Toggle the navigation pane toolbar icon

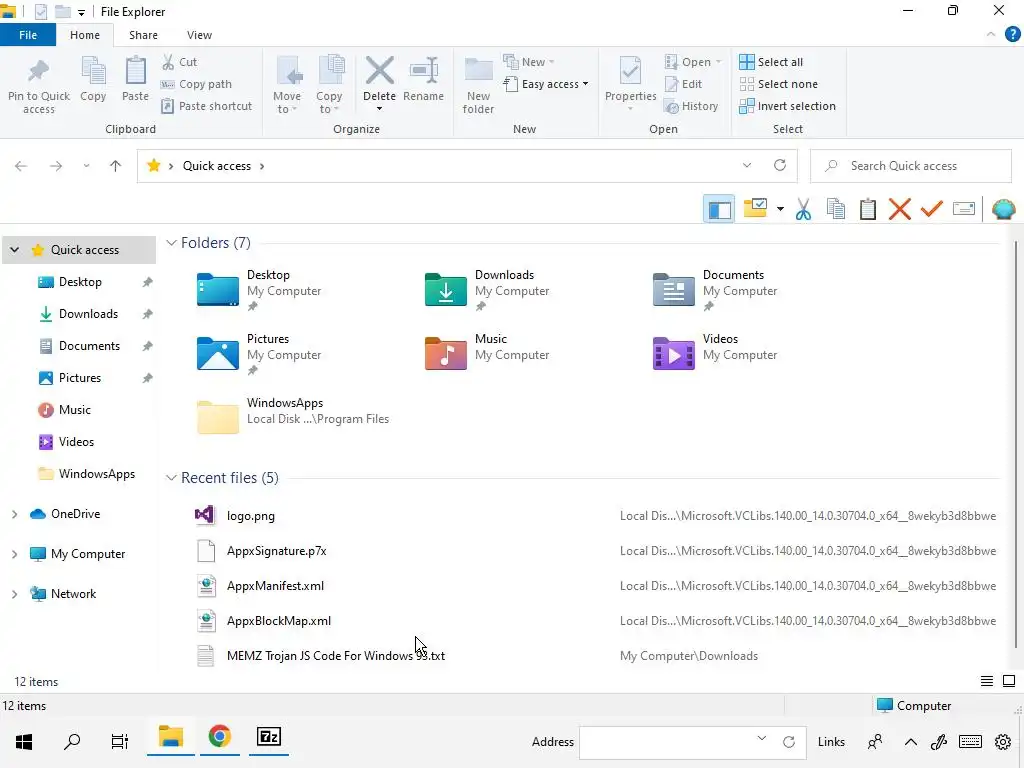pyautogui.click(x=719, y=209)
